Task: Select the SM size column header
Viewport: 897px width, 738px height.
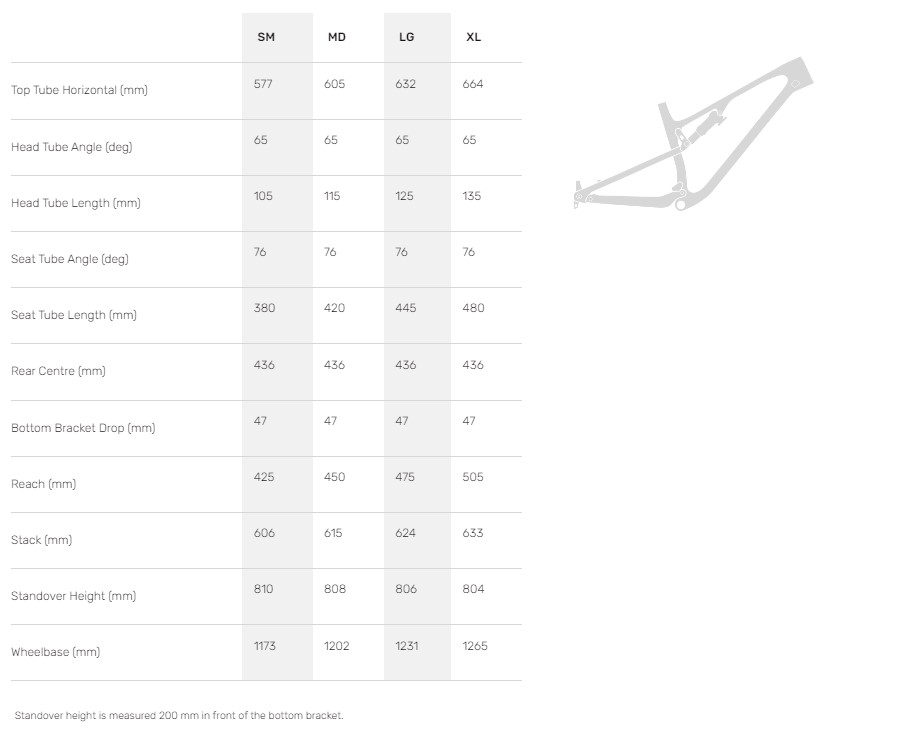Action: [x=266, y=37]
